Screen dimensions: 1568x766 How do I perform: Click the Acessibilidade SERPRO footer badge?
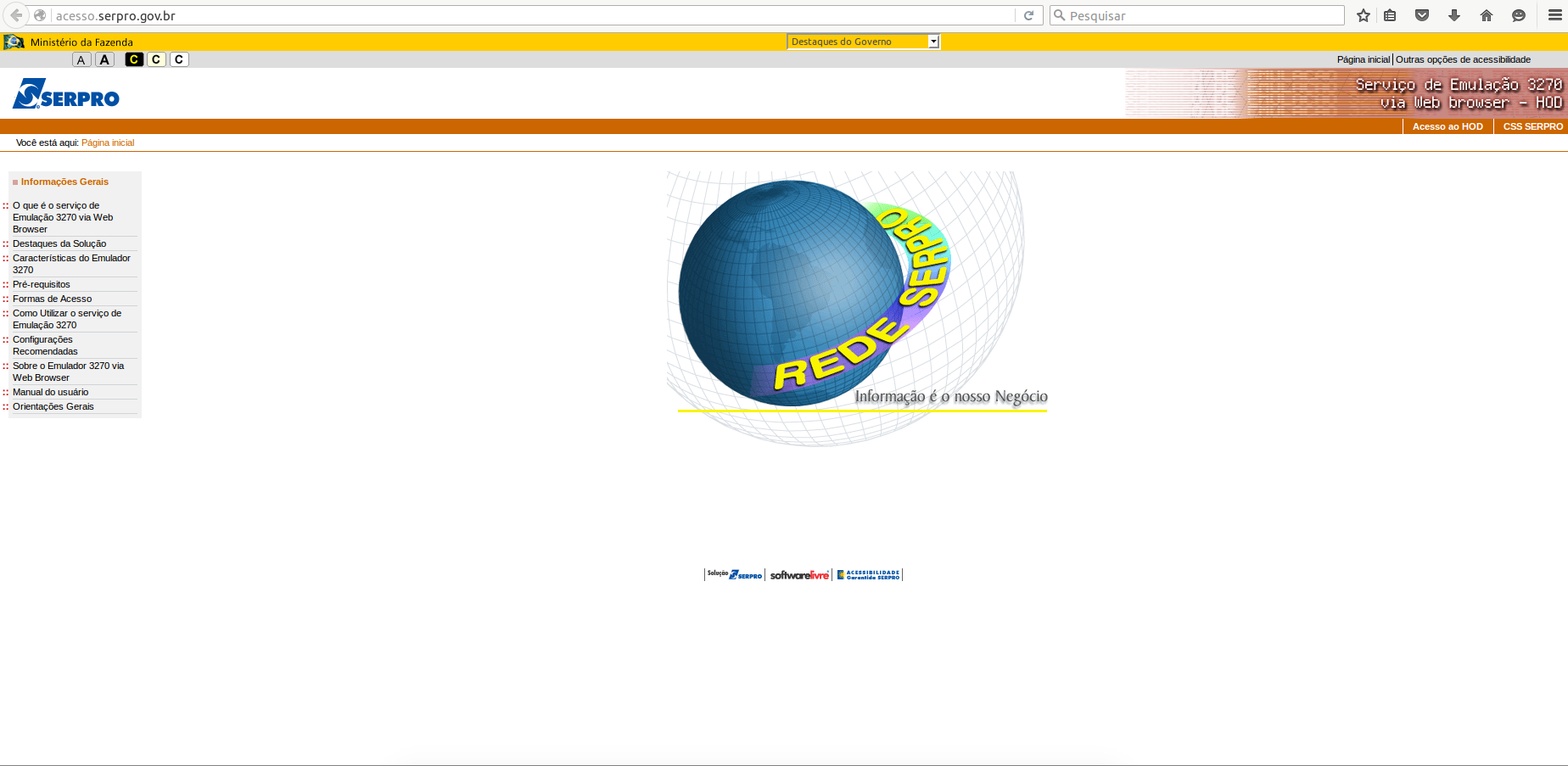coord(868,574)
